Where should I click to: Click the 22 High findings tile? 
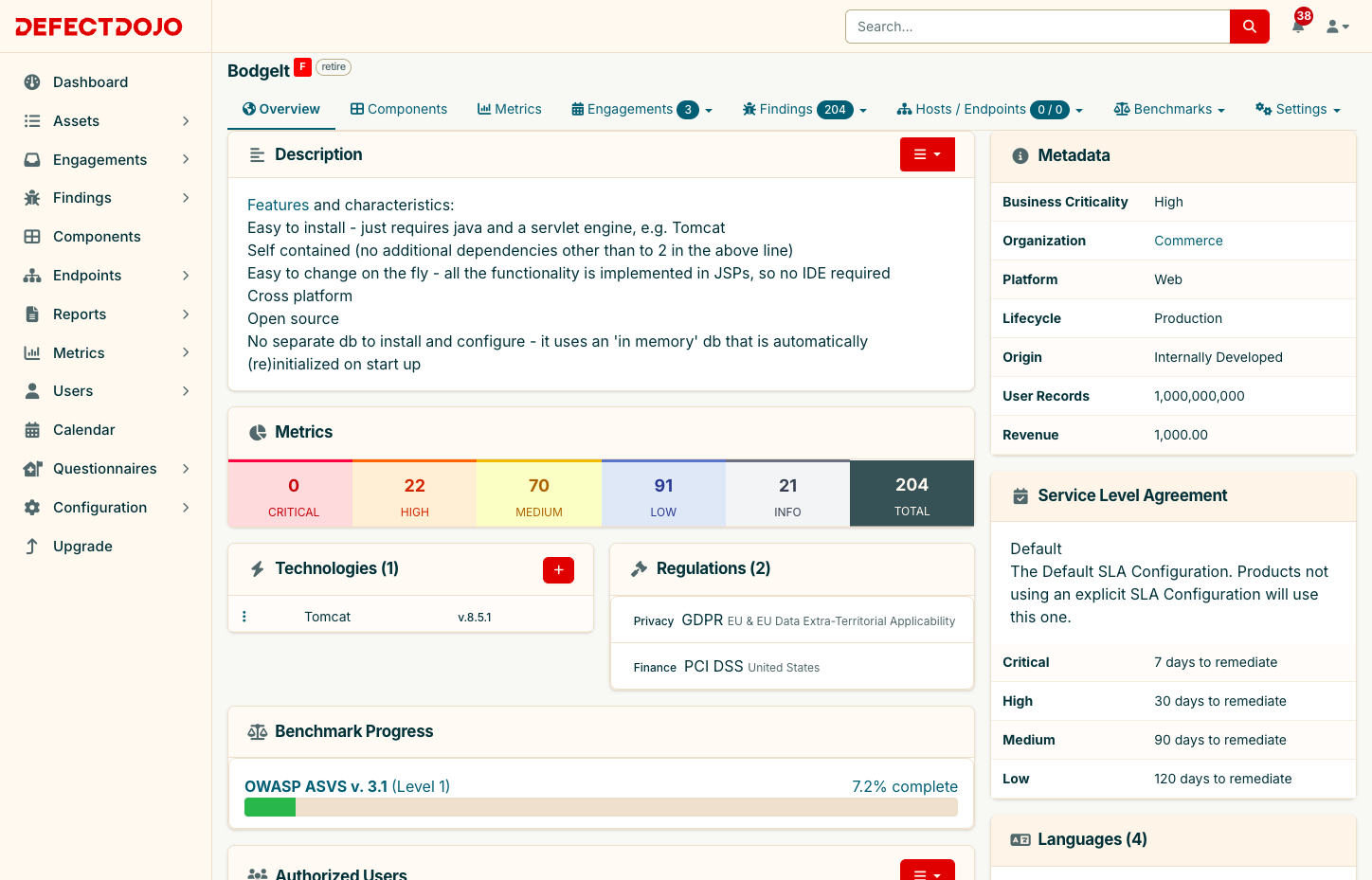coord(414,494)
